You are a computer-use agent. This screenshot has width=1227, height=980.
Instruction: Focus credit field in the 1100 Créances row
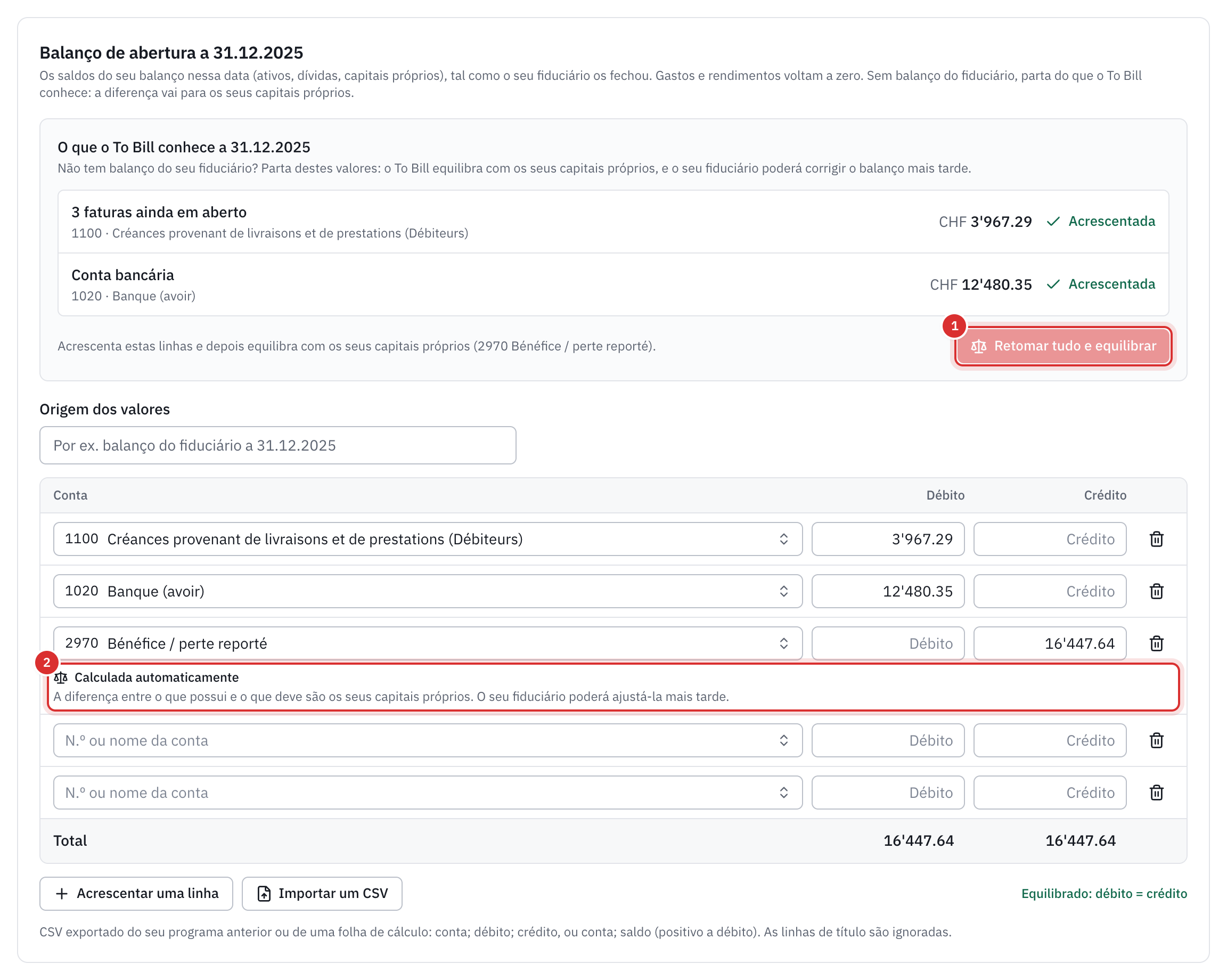[1050, 539]
